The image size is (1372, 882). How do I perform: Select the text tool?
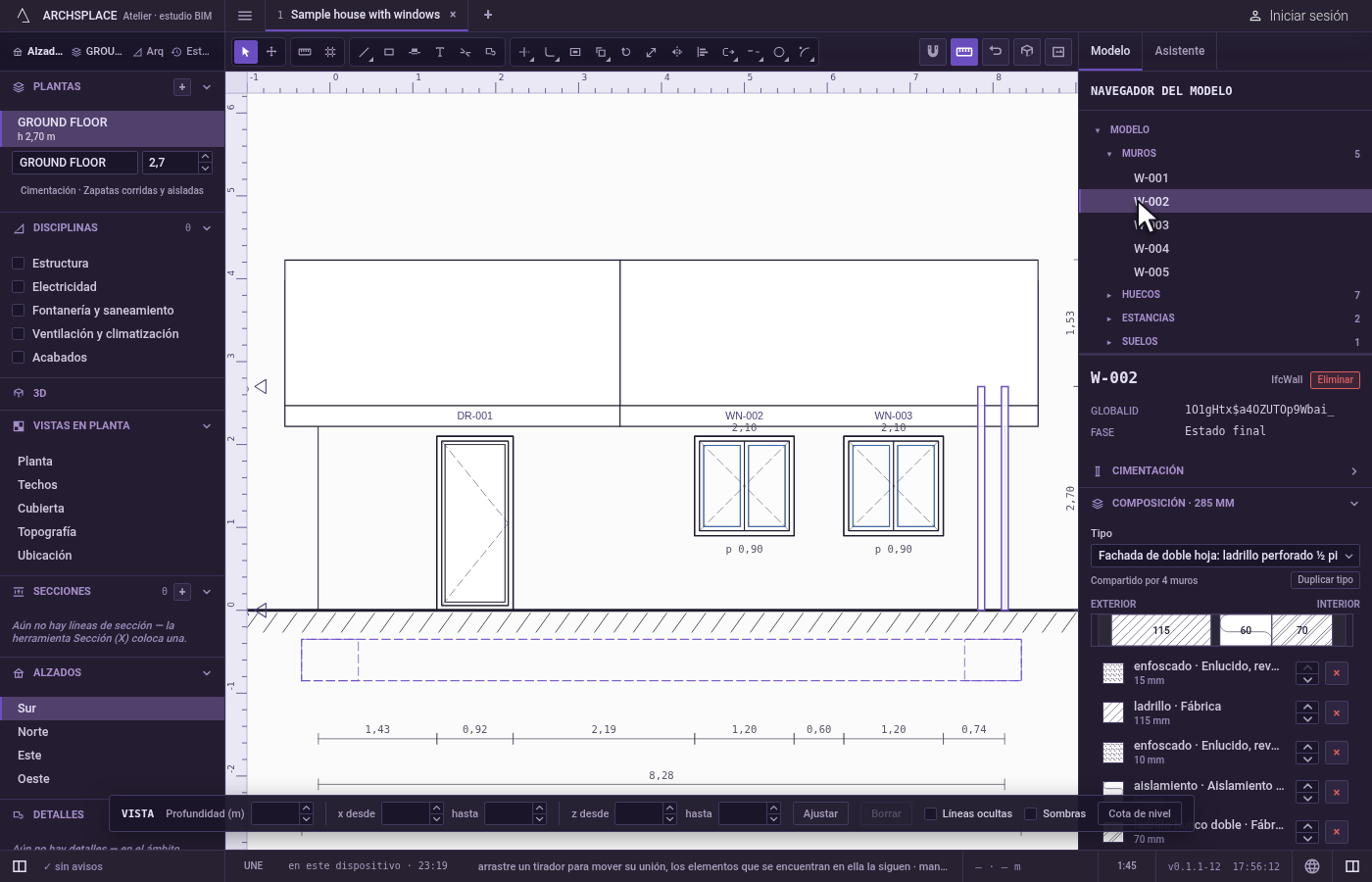[440, 52]
